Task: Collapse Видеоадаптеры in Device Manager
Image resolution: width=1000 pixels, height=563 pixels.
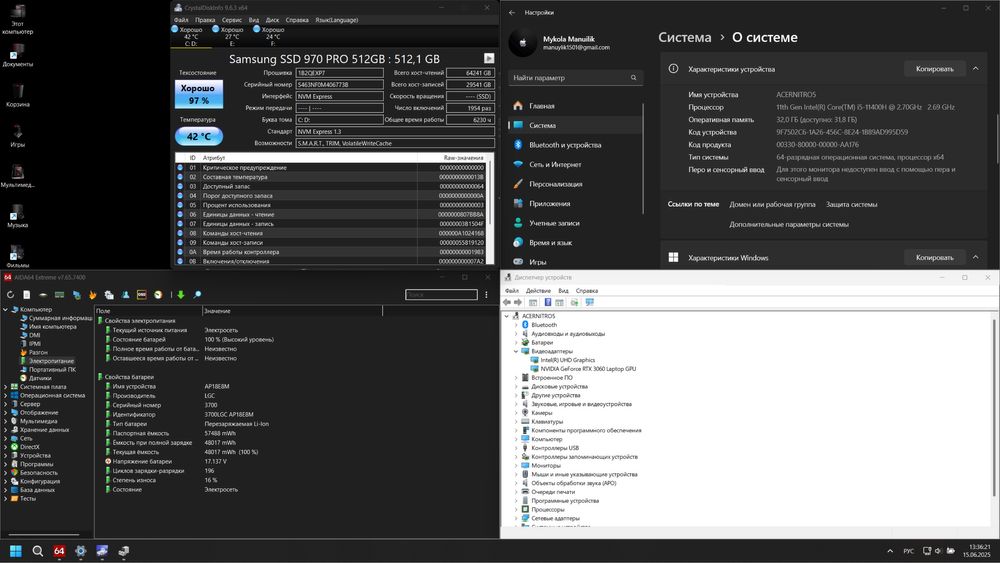Action: click(516, 351)
